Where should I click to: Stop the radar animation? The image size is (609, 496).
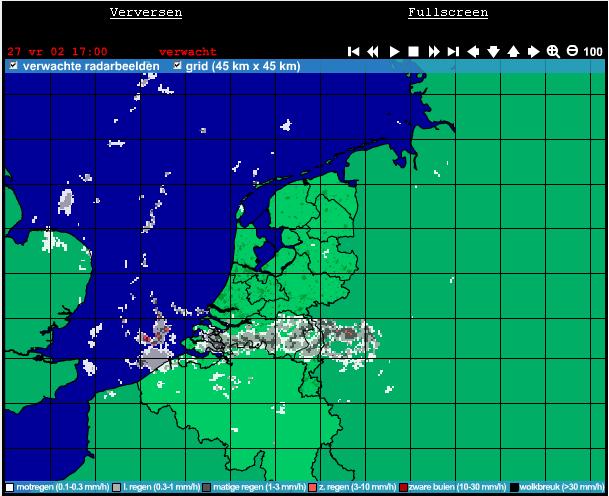(414, 52)
